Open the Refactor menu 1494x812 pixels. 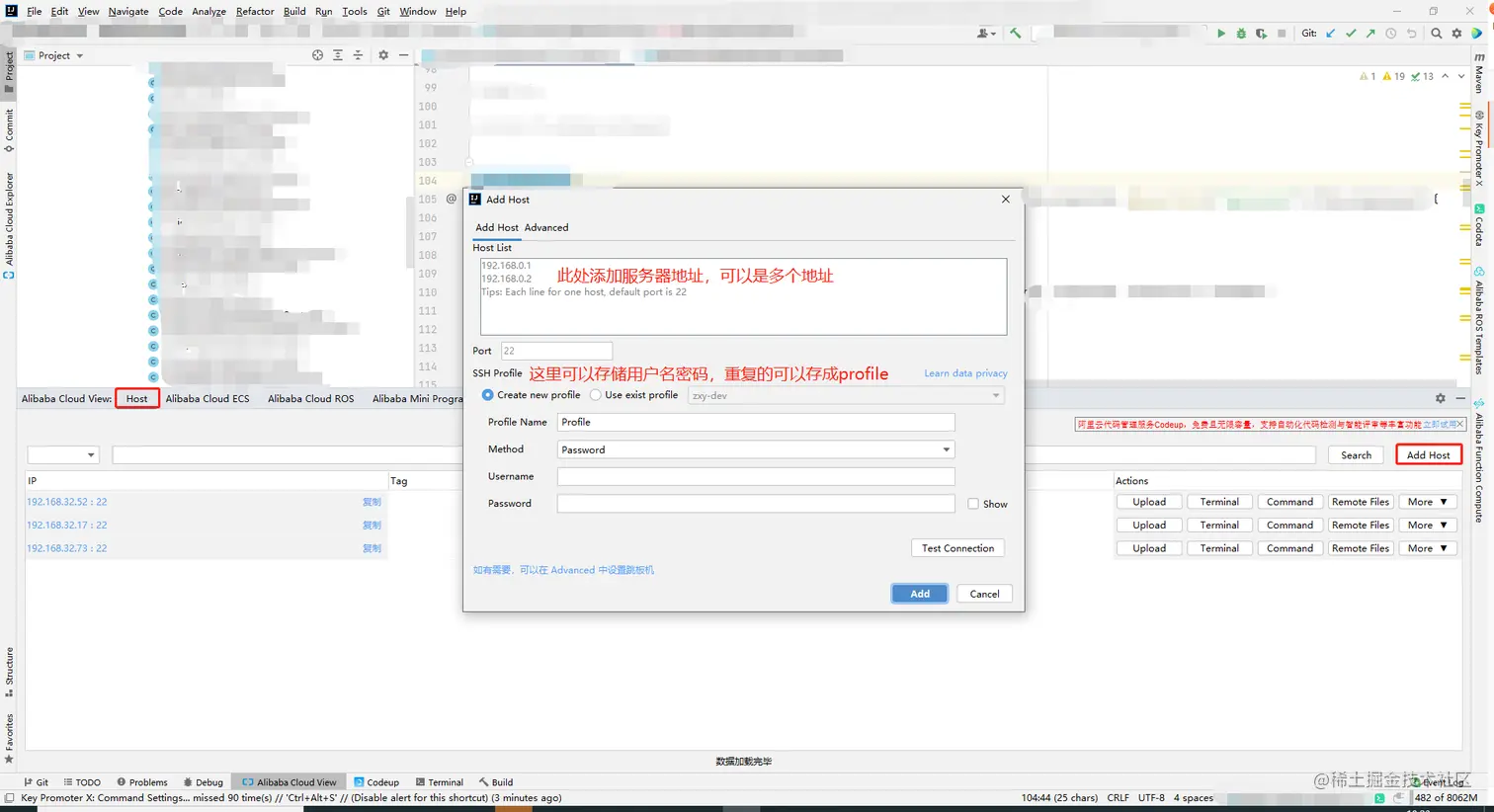[x=255, y=11]
